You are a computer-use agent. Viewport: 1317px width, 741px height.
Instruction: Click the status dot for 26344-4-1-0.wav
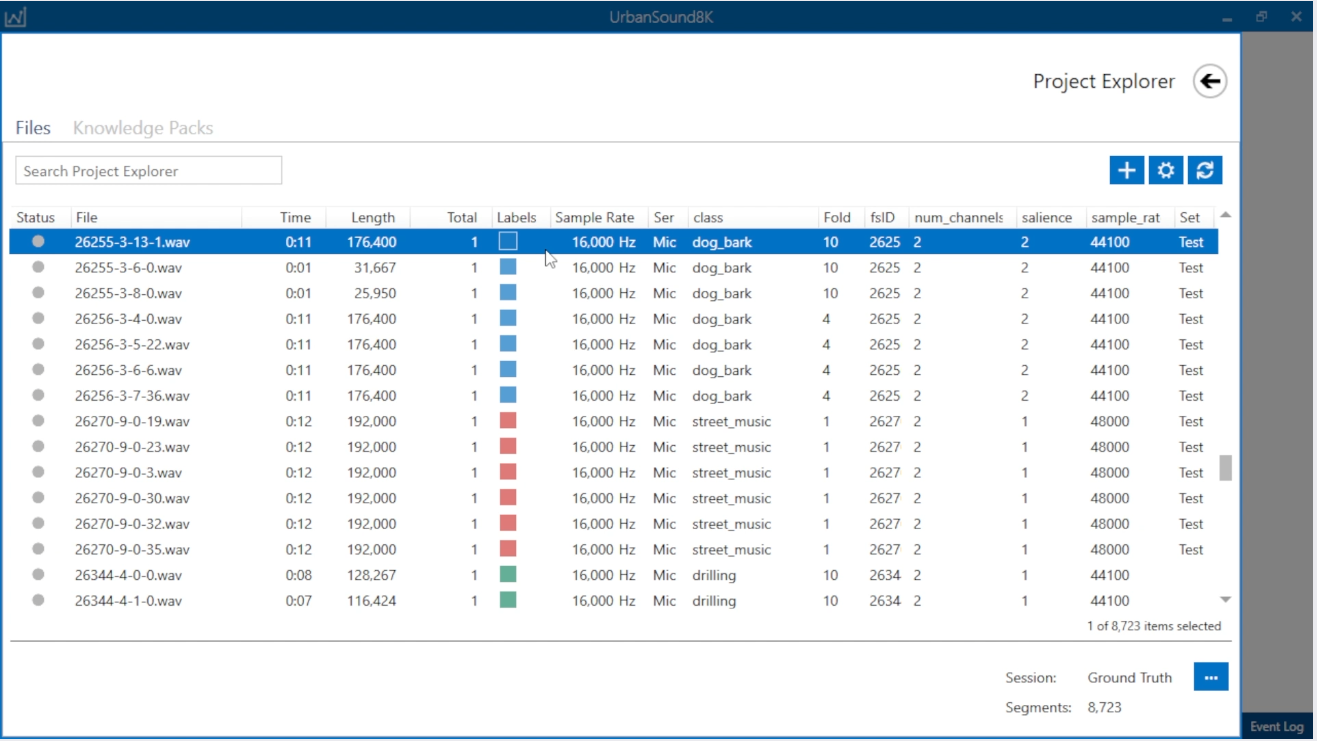tap(38, 600)
